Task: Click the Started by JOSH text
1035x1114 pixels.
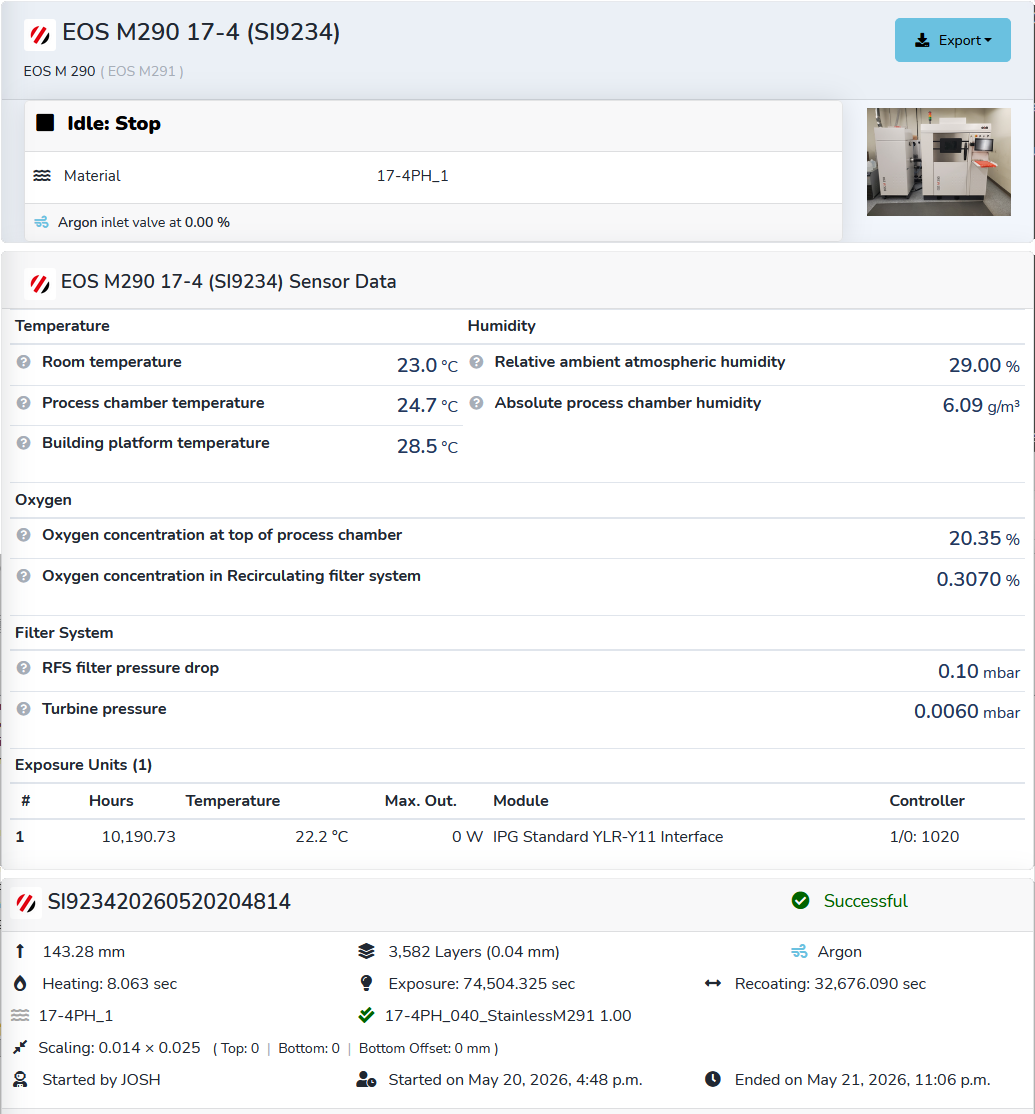Action: (102, 1080)
